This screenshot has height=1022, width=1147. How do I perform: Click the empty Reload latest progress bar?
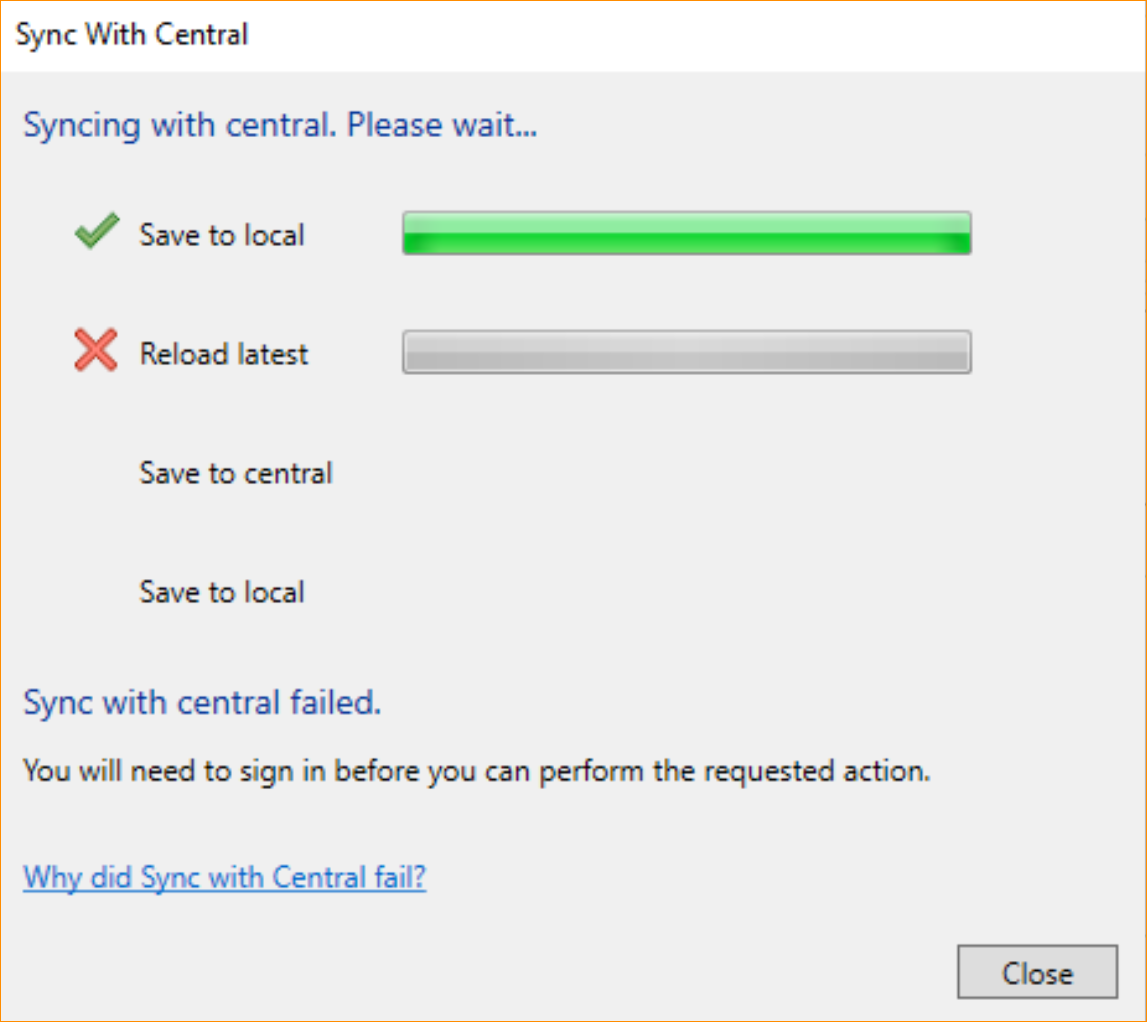[x=686, y=352]
